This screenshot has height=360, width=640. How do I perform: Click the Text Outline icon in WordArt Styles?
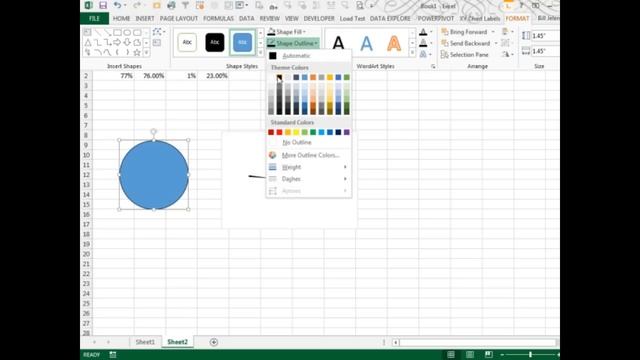click(423, 43)
